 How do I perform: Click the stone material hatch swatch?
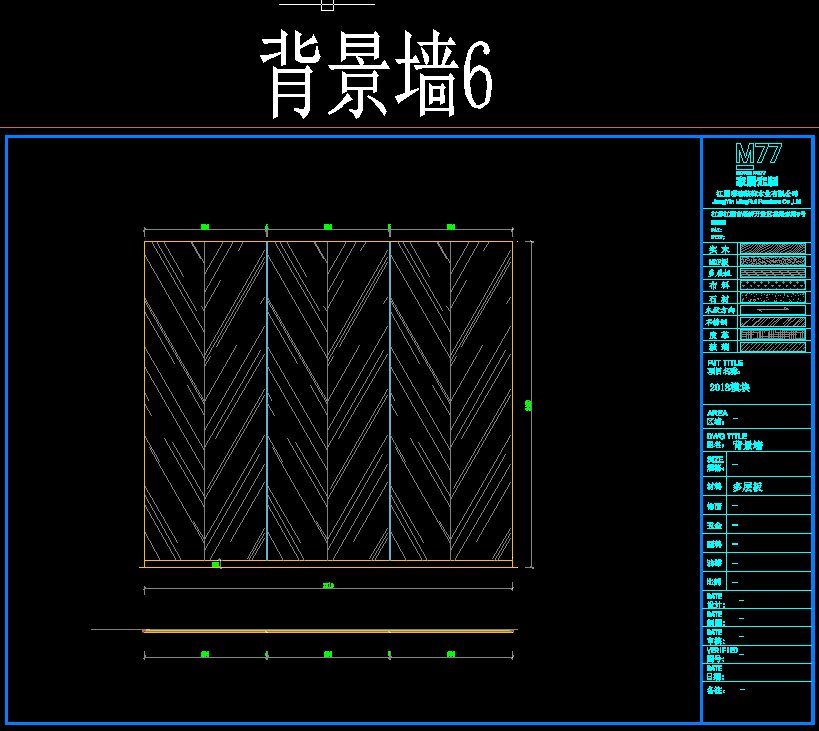coord(773,298)
